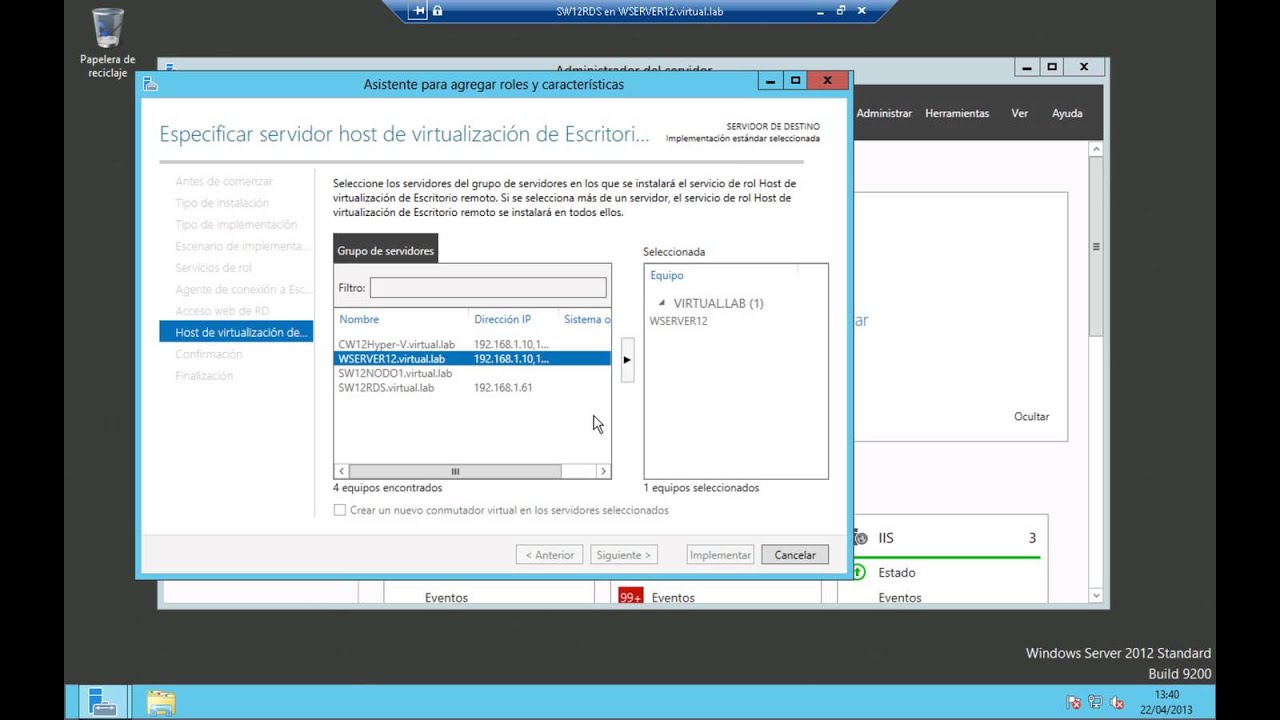The image size is (1280, 720).
Task: Select 'Host de virtualización de...' wizard step
Action: [236, 332]
